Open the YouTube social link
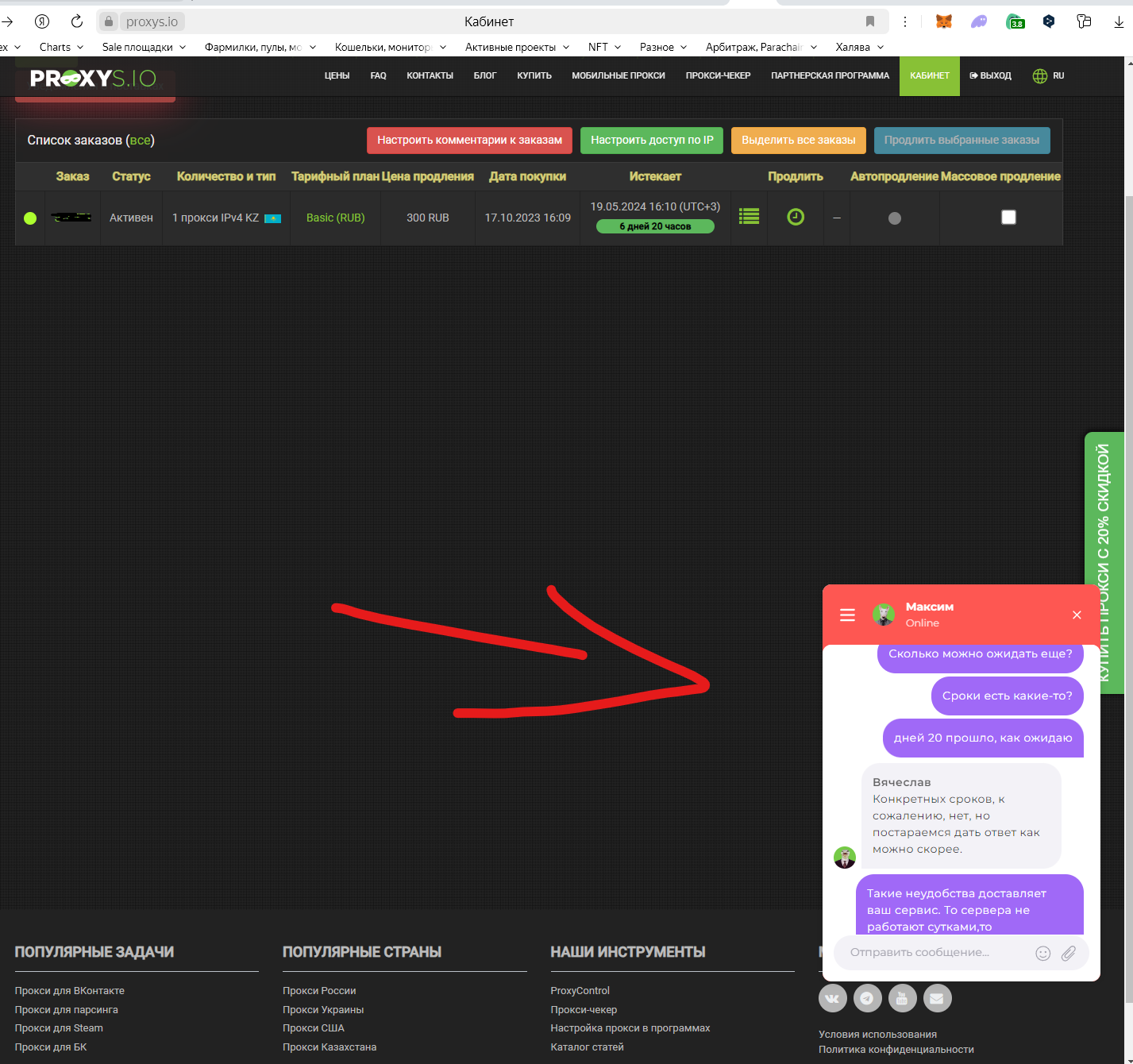 click(x=902, y=998)
